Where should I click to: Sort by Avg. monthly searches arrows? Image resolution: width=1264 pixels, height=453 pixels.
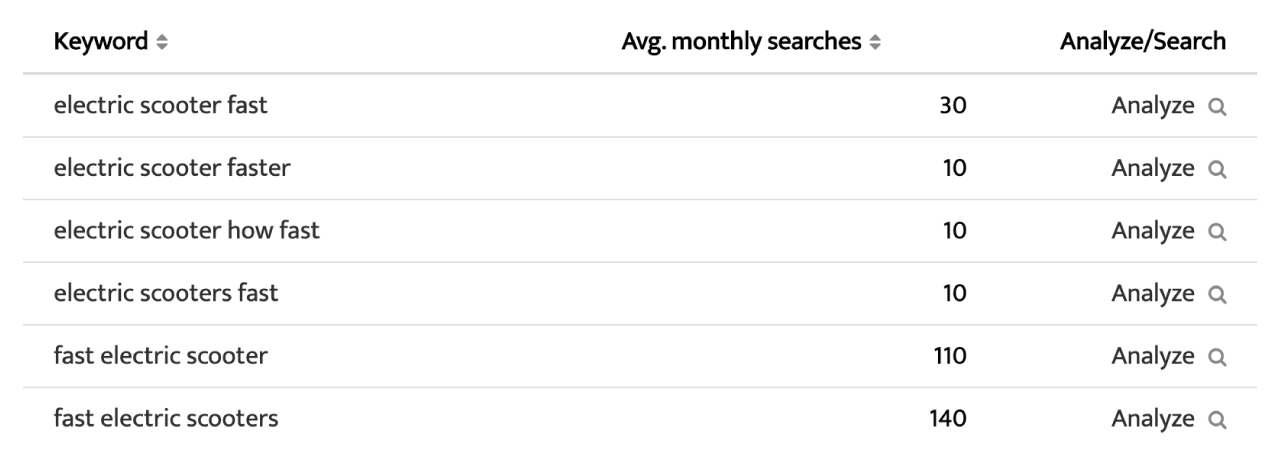pyautogui.click(x=876, y=43)
